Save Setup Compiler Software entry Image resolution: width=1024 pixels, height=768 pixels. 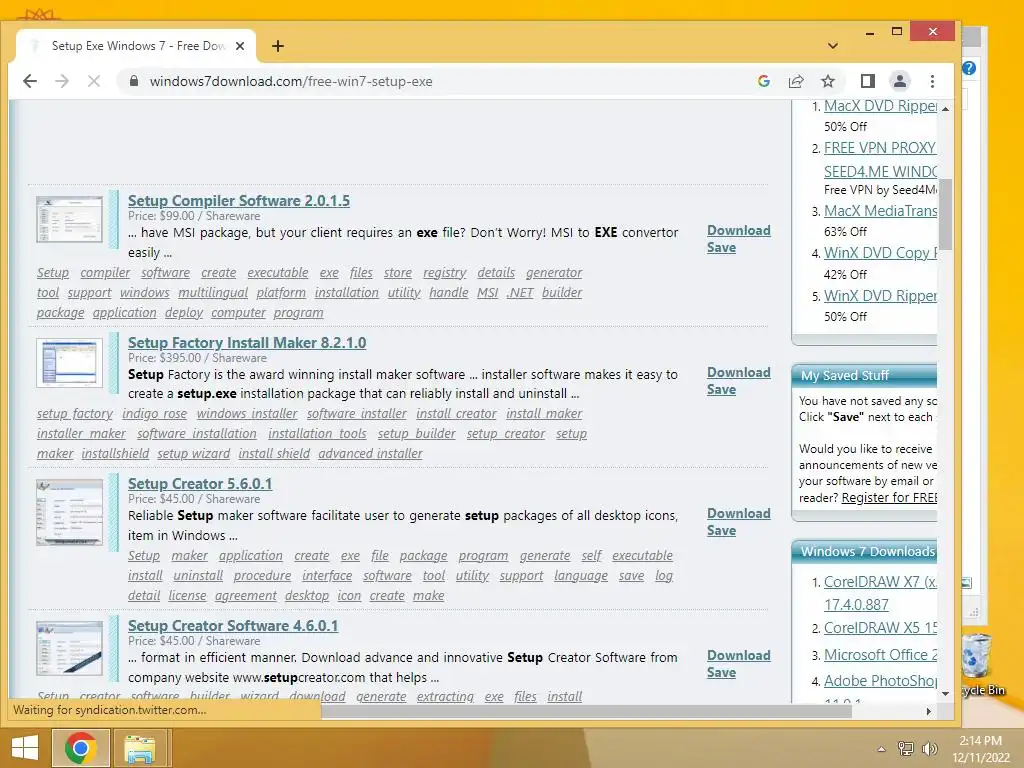(x=722, y=248)
